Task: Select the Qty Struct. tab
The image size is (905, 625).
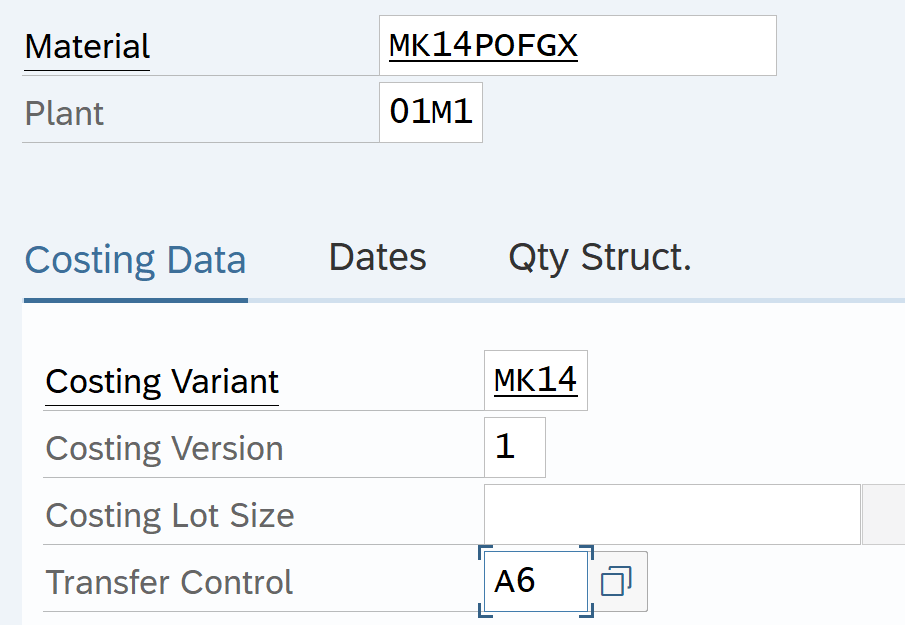Action: (600, 258)
